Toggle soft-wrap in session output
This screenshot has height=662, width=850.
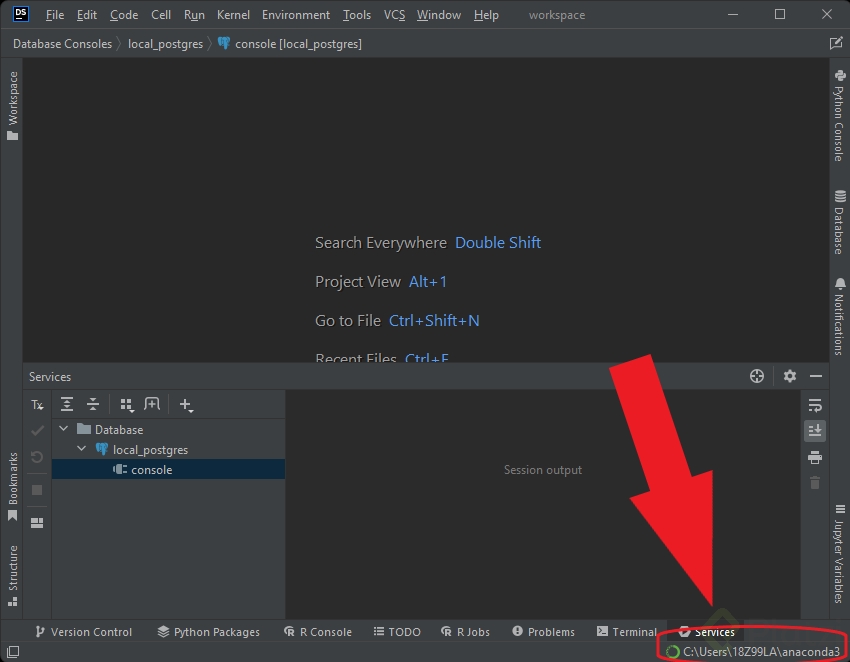click(815, 405)
